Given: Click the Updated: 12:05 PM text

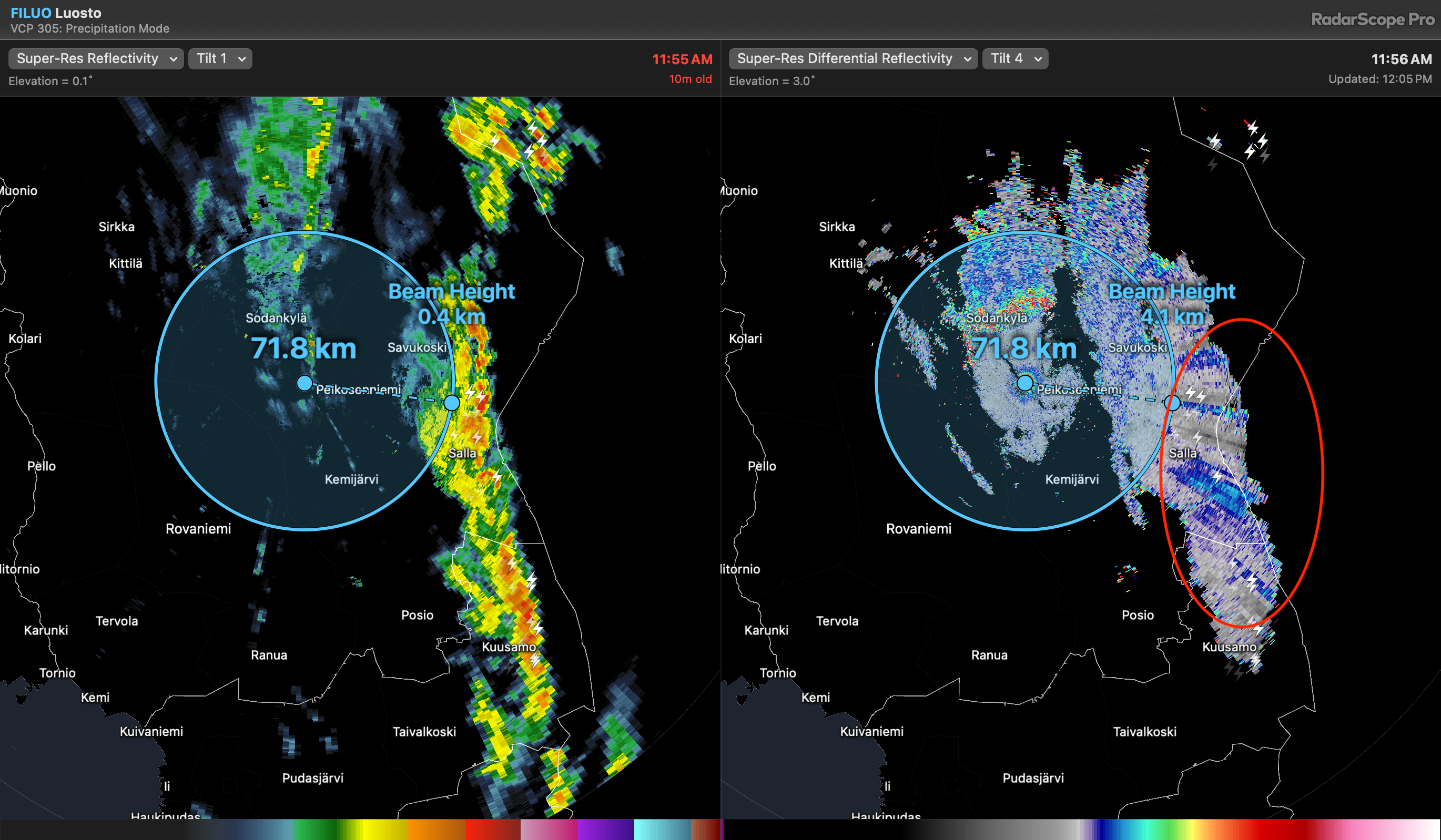Looking at the screenshot, I should (1380, 79).
